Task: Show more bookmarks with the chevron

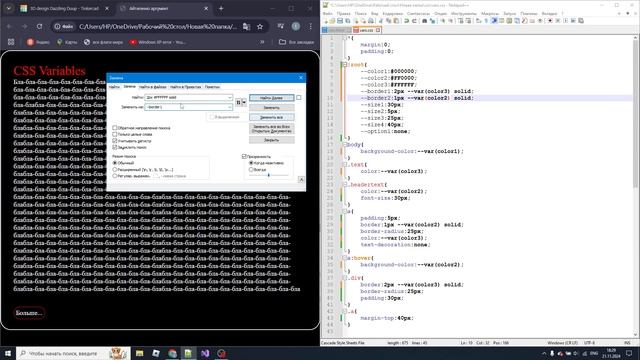Action: click(x=262, y=42)
